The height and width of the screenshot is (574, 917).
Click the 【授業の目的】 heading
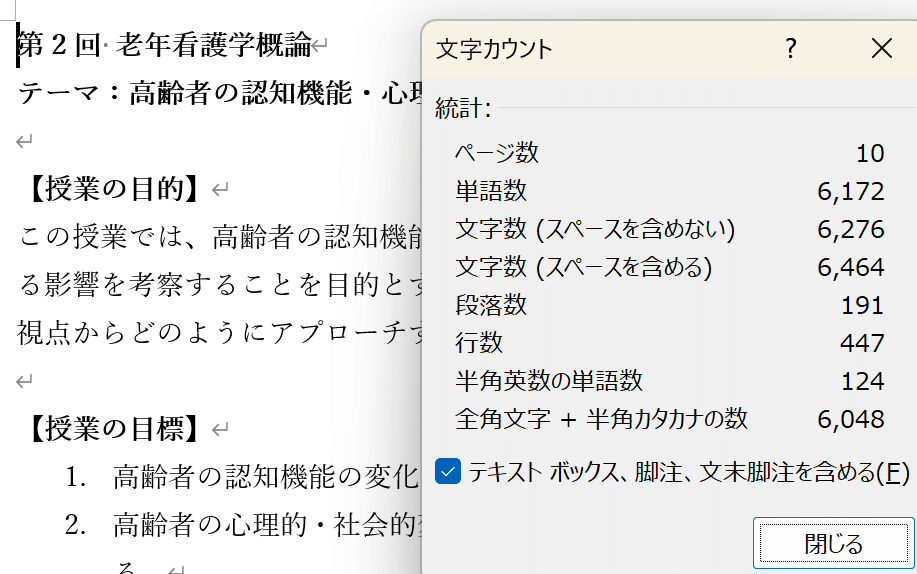[x=115, y=189]
